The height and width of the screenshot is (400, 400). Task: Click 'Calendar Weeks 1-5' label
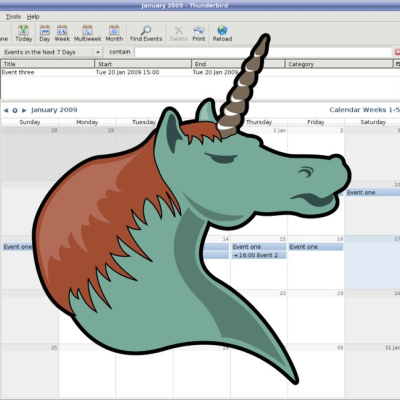[x=364, y=110]
